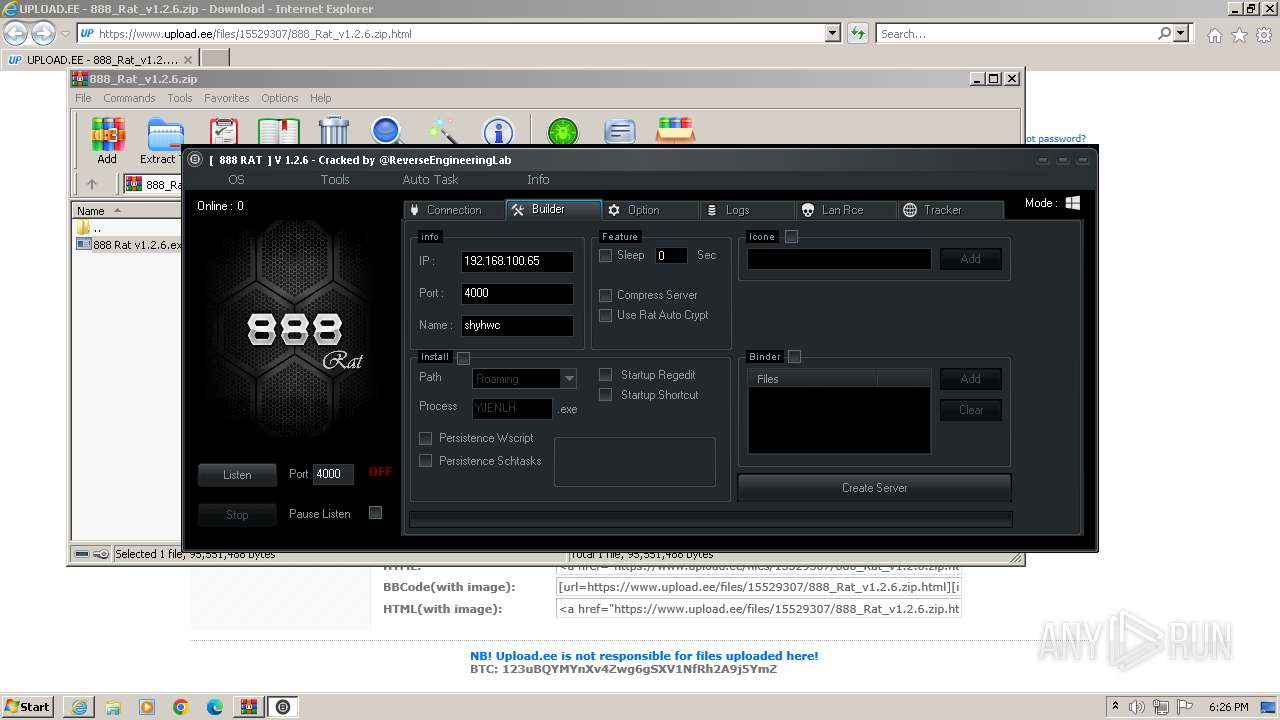Switch to the Connection tab

click(x=454, y=210)
